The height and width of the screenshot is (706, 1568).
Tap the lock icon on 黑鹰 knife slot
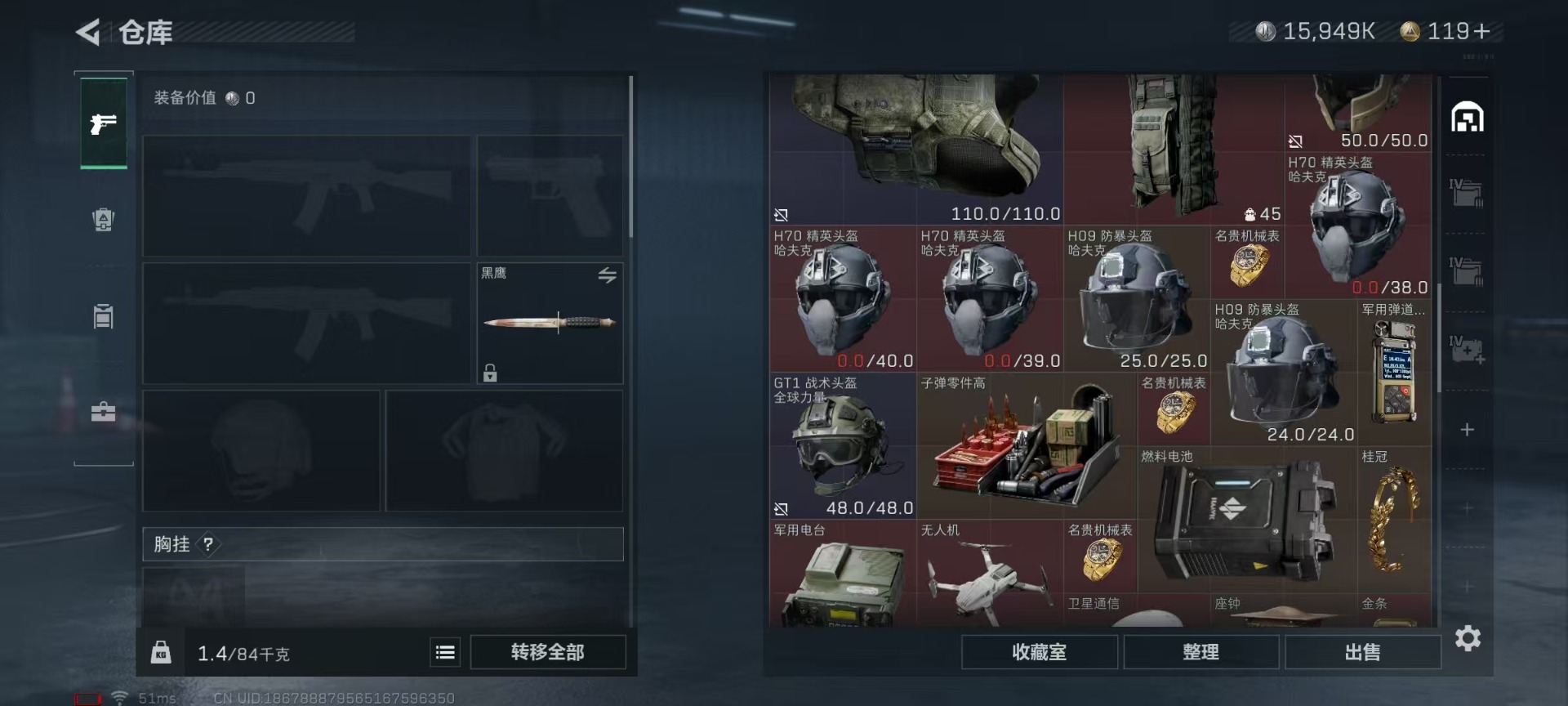(x=490, y=373)
